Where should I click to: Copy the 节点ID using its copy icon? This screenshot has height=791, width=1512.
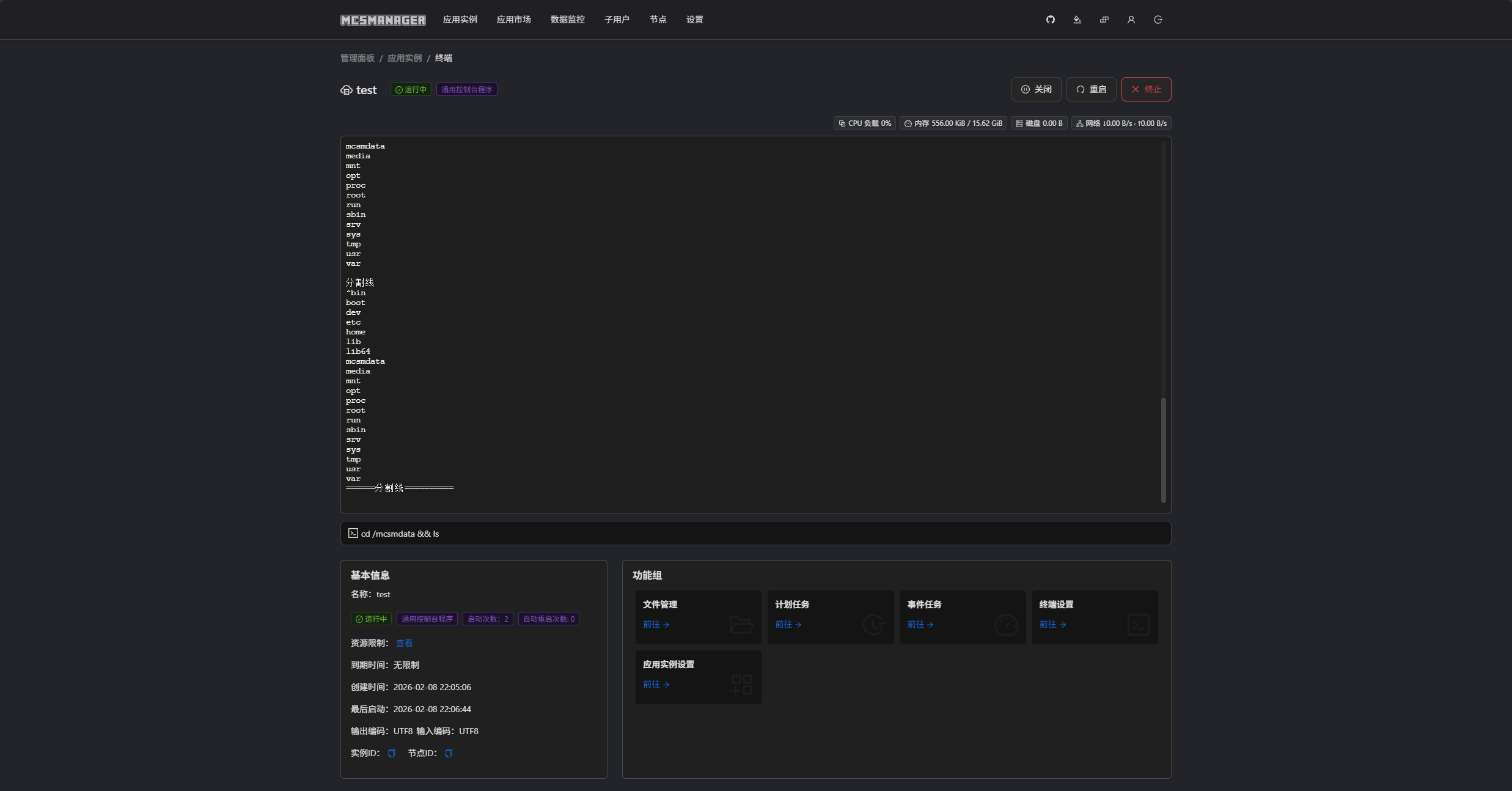pos(449,753)
